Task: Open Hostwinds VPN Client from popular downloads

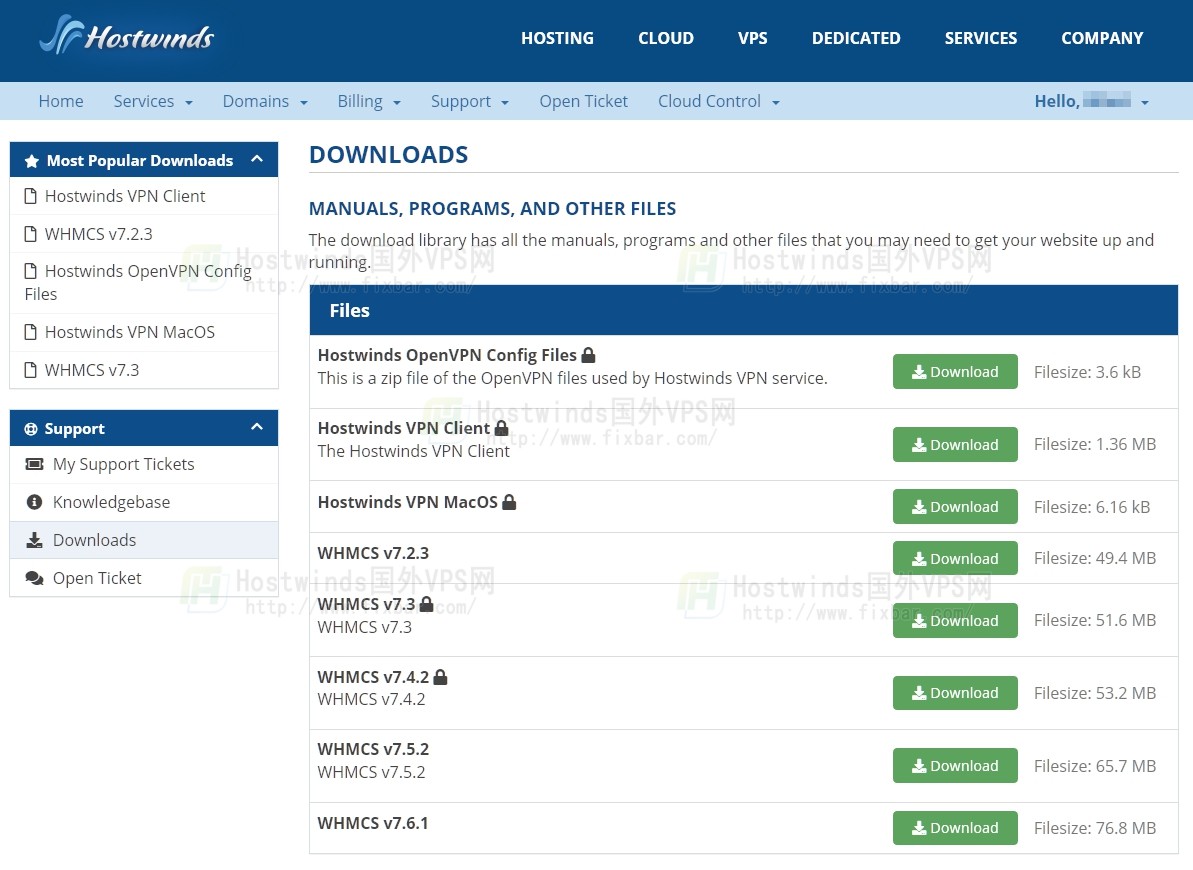Action: point(144,196)
